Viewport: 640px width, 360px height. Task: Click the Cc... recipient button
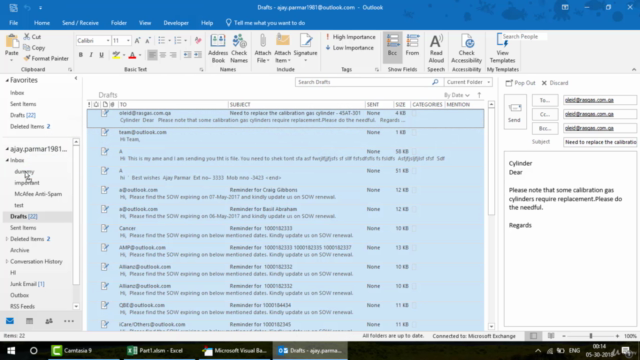tap(545, 114)
